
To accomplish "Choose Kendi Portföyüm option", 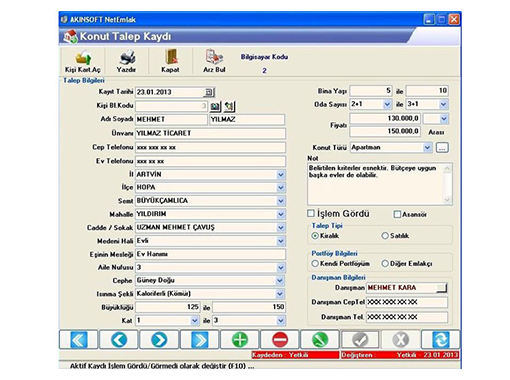I will pos(315,264).
